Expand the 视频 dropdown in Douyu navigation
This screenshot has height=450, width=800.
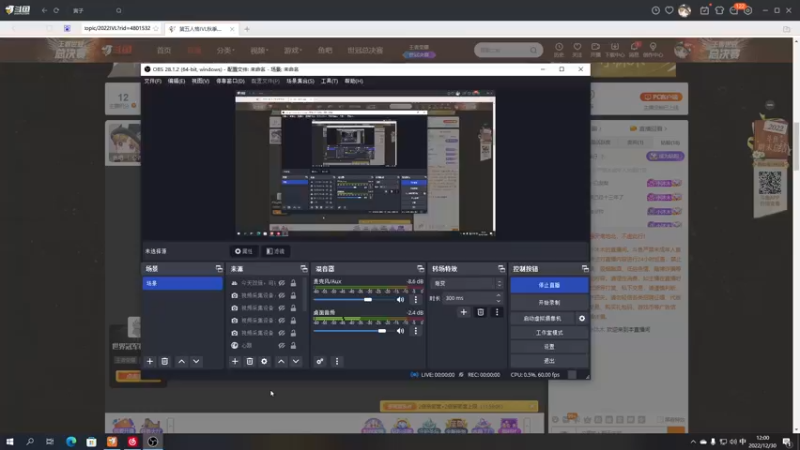click(259, 50)
